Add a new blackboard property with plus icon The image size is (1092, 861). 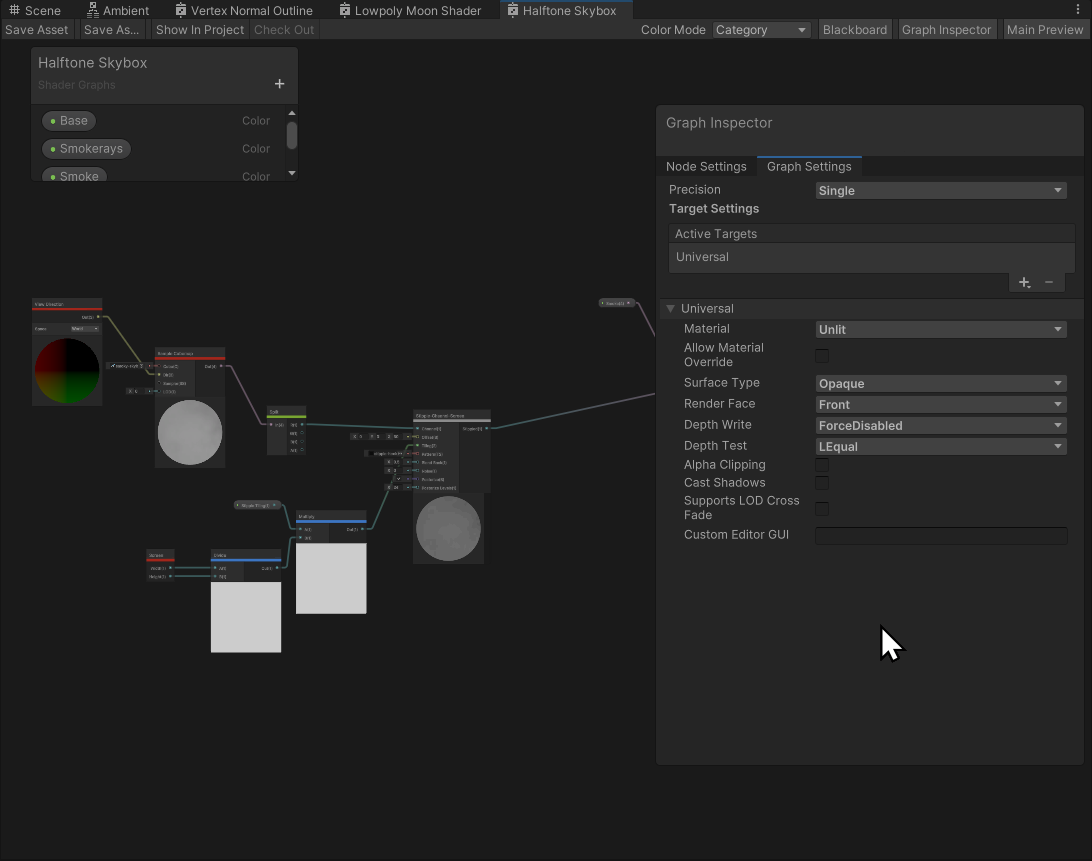279,84
